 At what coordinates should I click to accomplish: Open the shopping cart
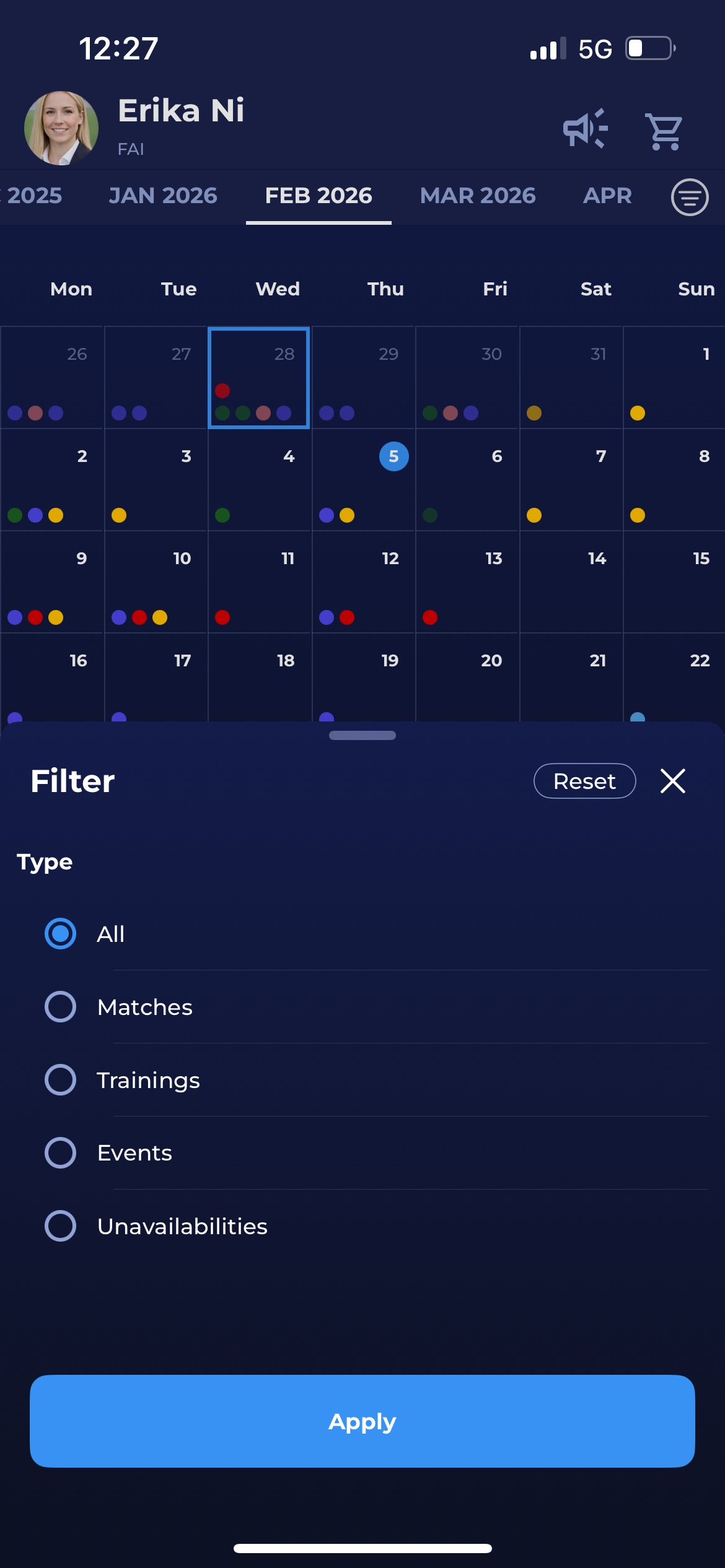[664, 131]
